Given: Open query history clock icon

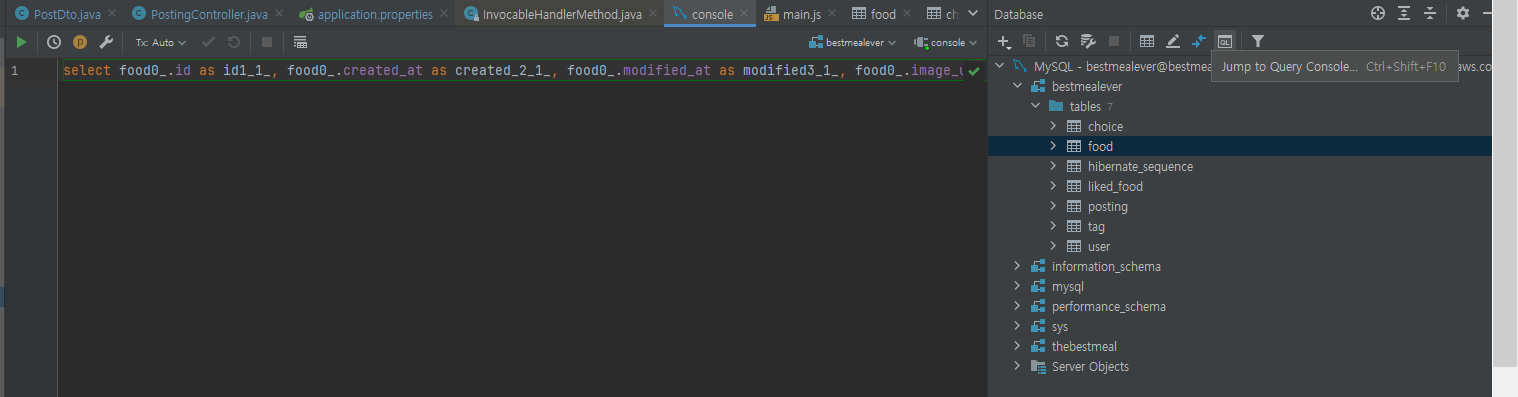Looking at the screenshot, I should [x=54, y=43].
